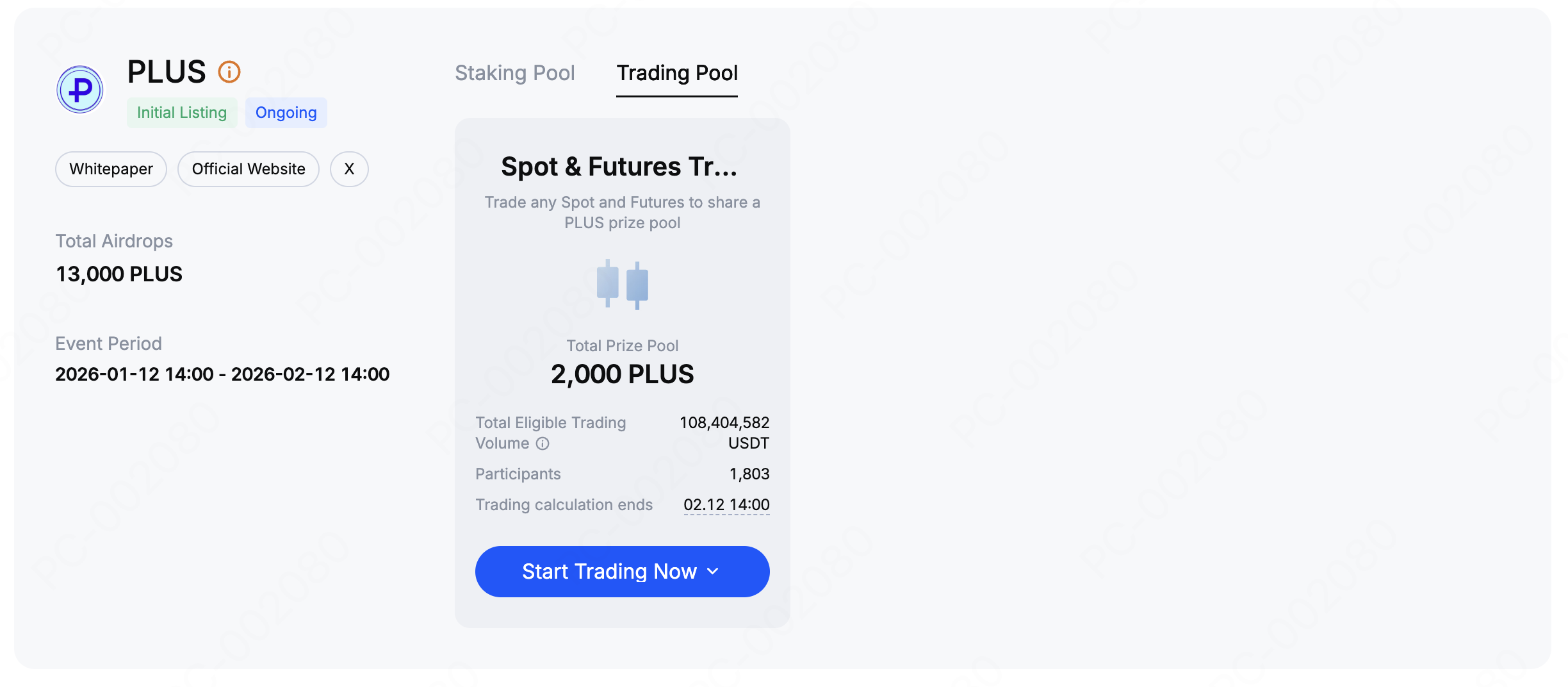The height and width of the screenshot is (687, 1568).
Task: Select the Trading Pool tab
Action: 677,73
